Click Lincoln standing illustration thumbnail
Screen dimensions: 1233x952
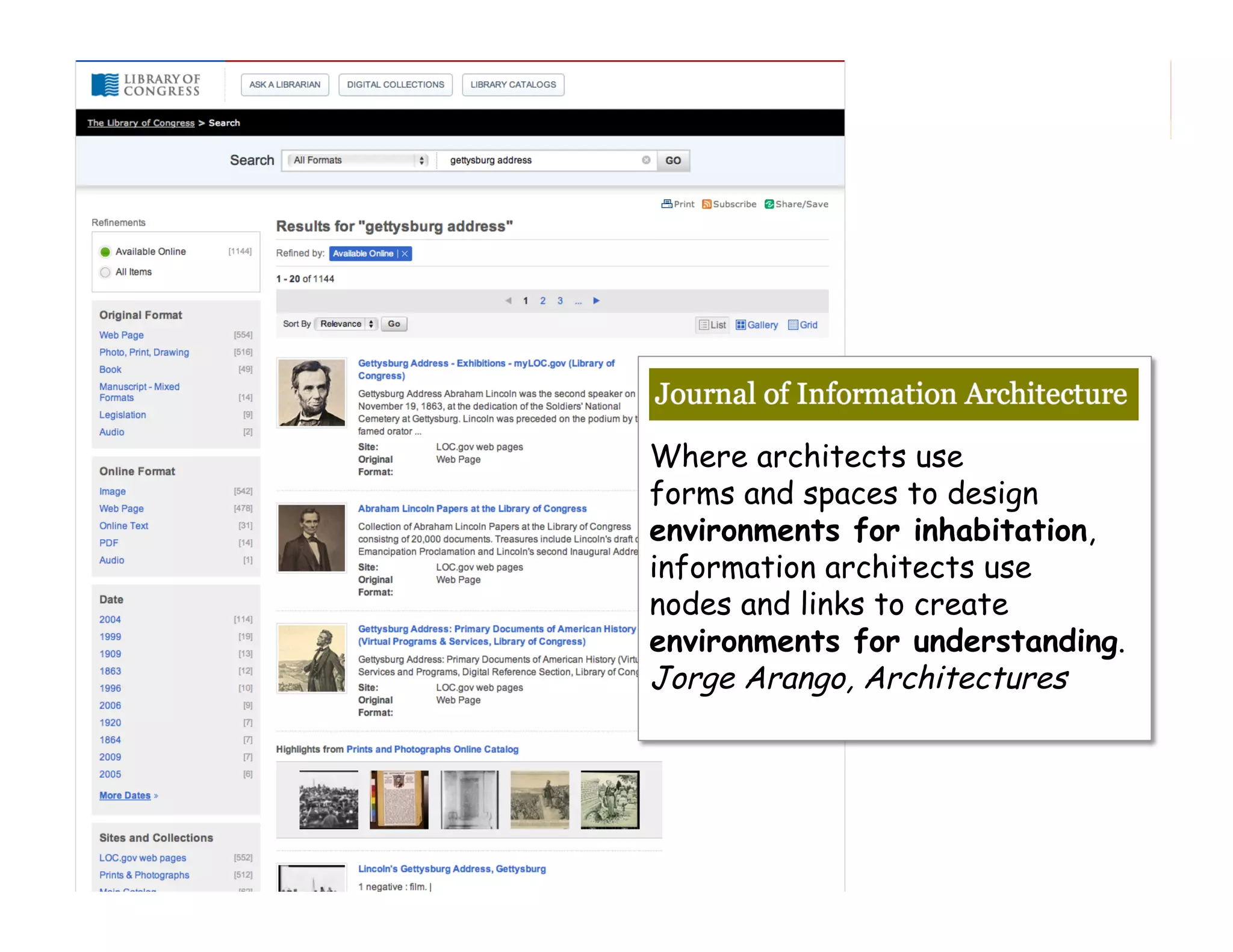pos(311,658)
